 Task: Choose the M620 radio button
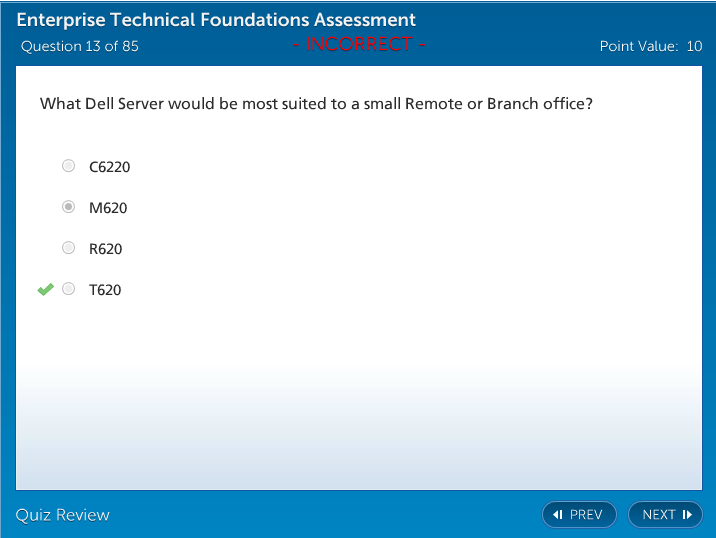(68, 207)
